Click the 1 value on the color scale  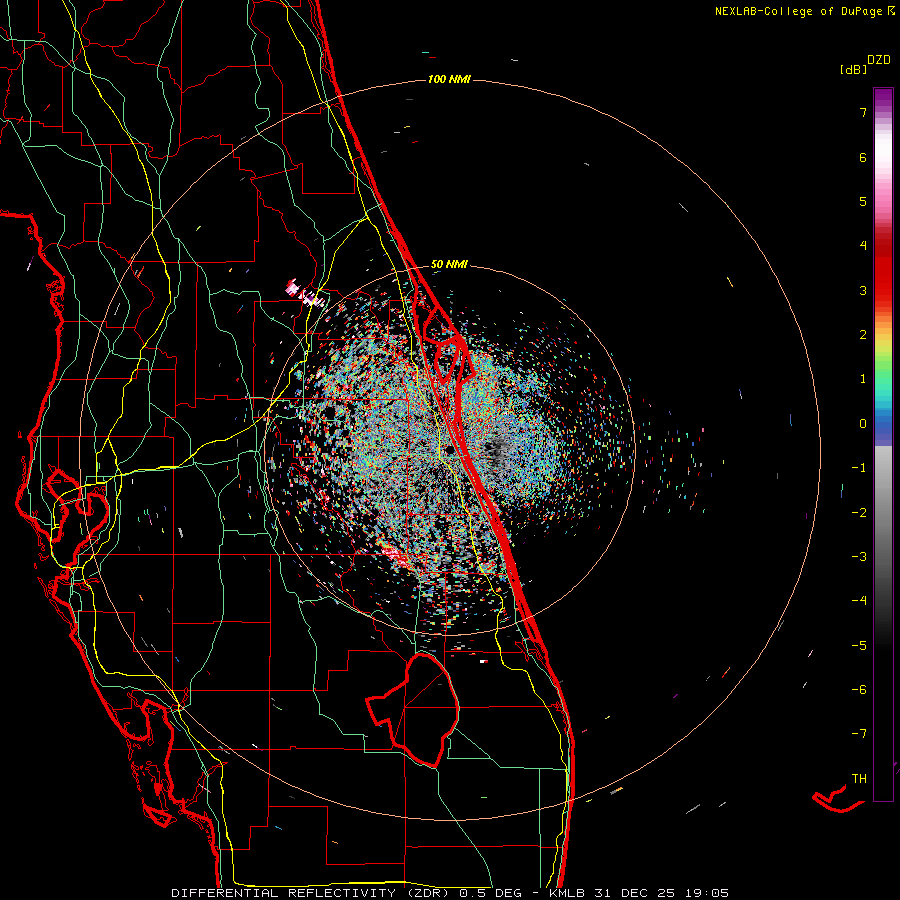pyautogui.click(x=863, y=379)
